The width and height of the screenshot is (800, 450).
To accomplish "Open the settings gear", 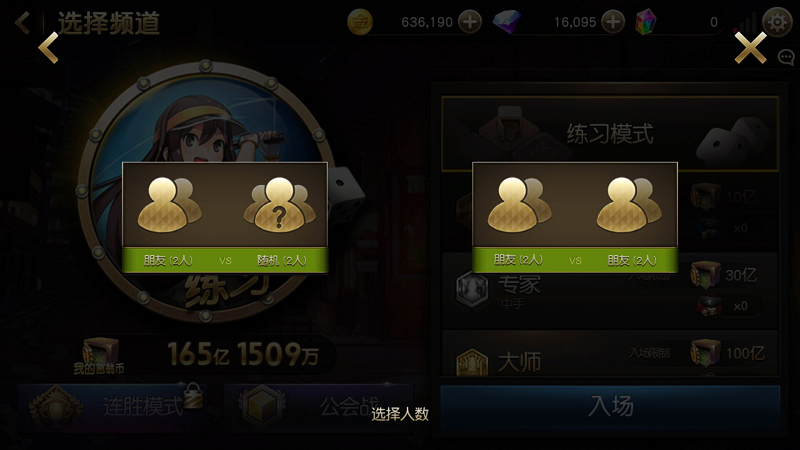I will pos(777,22).
